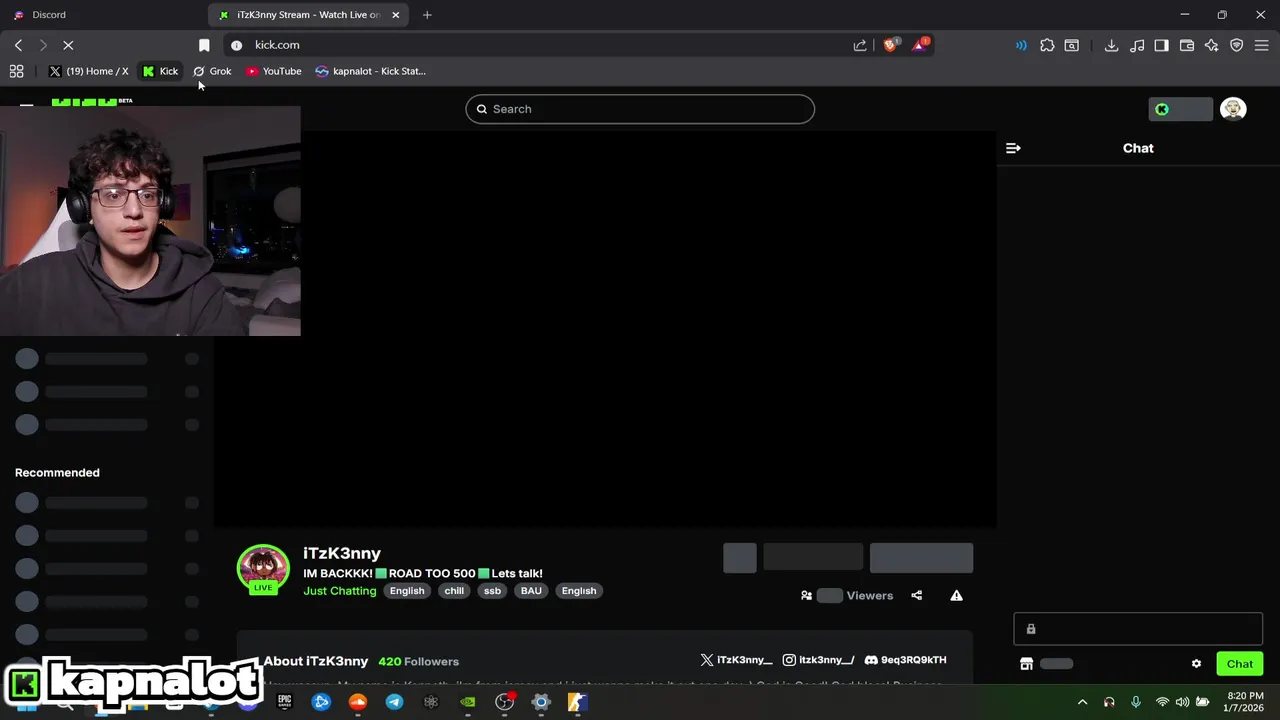Open the browser Extensions puzzle icon
This screenshot has width=1280, height=720.
coord(1047,45)
